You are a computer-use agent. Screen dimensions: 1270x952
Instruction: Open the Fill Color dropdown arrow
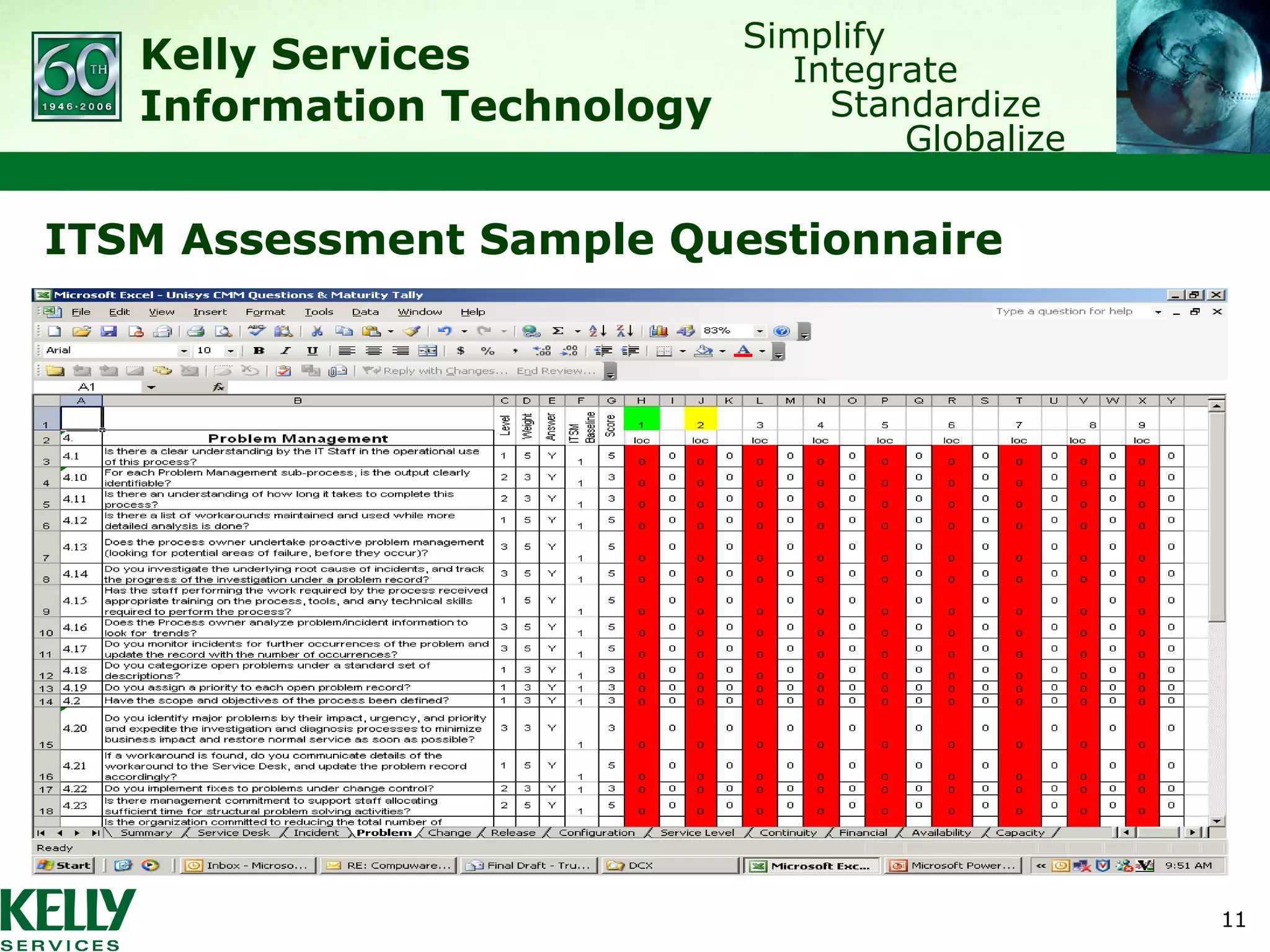point(722,352)
